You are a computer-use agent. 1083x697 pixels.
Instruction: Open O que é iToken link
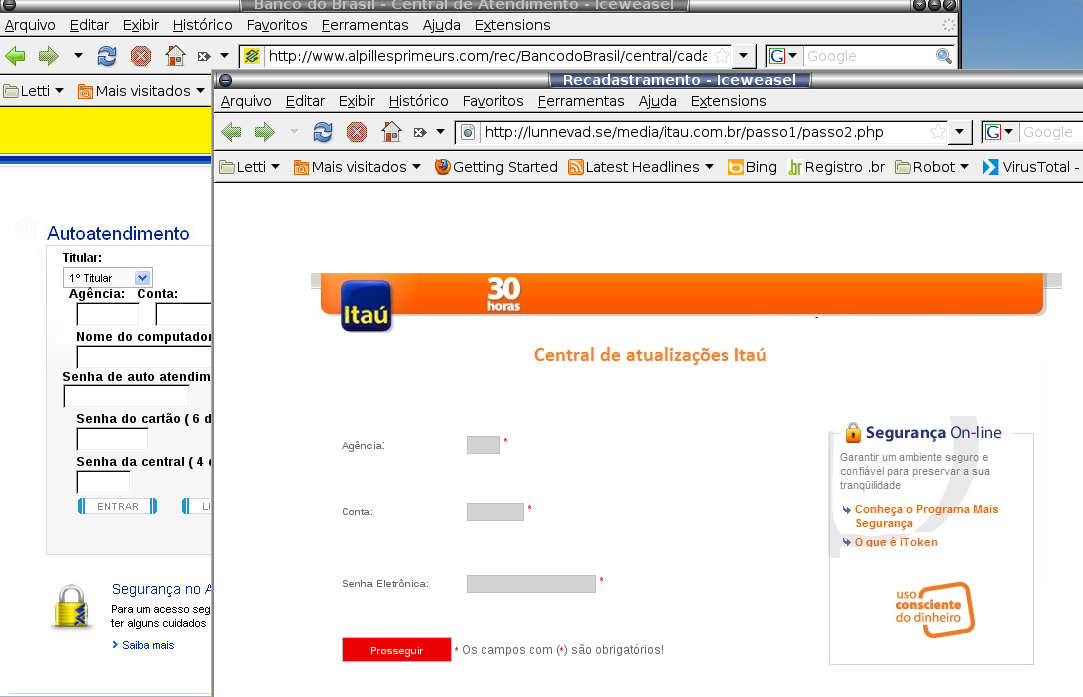(x=896, y=542)
